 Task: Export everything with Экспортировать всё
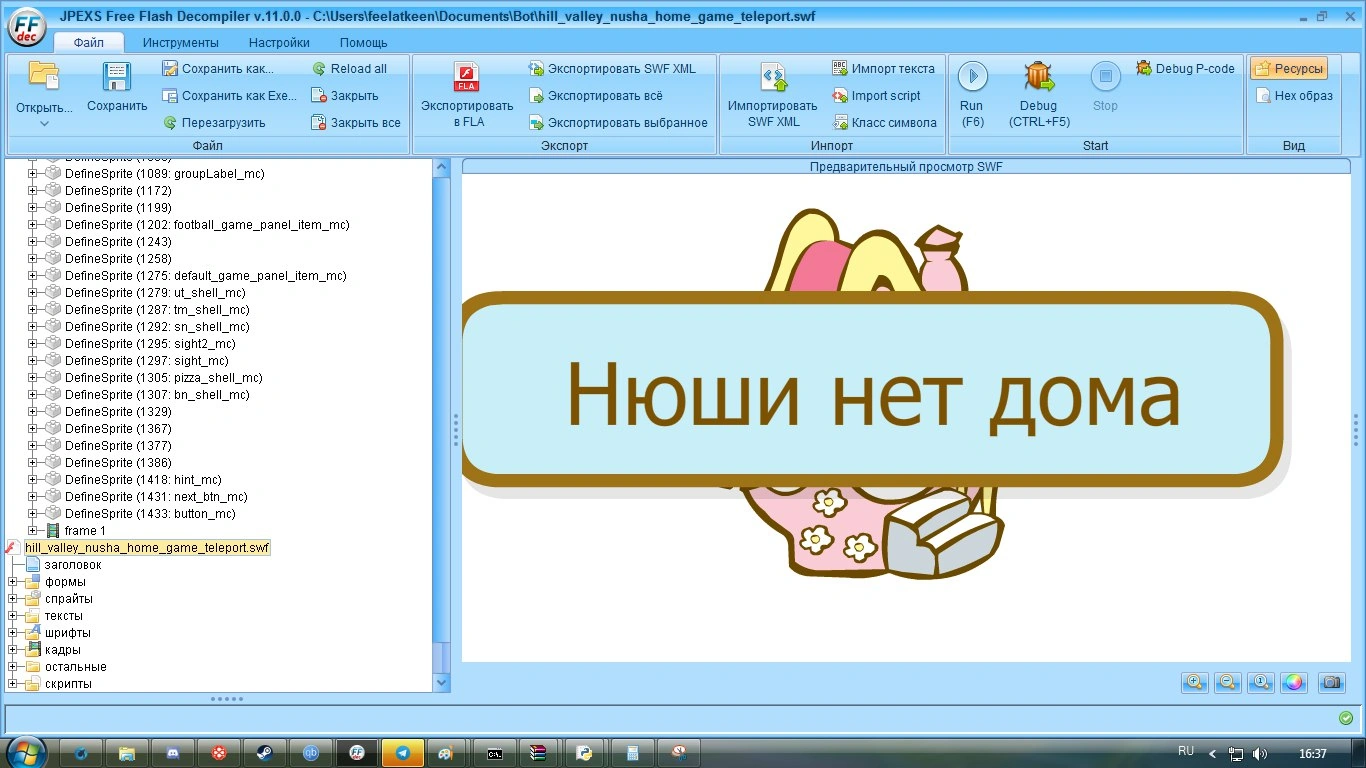[x=596, y=96]
